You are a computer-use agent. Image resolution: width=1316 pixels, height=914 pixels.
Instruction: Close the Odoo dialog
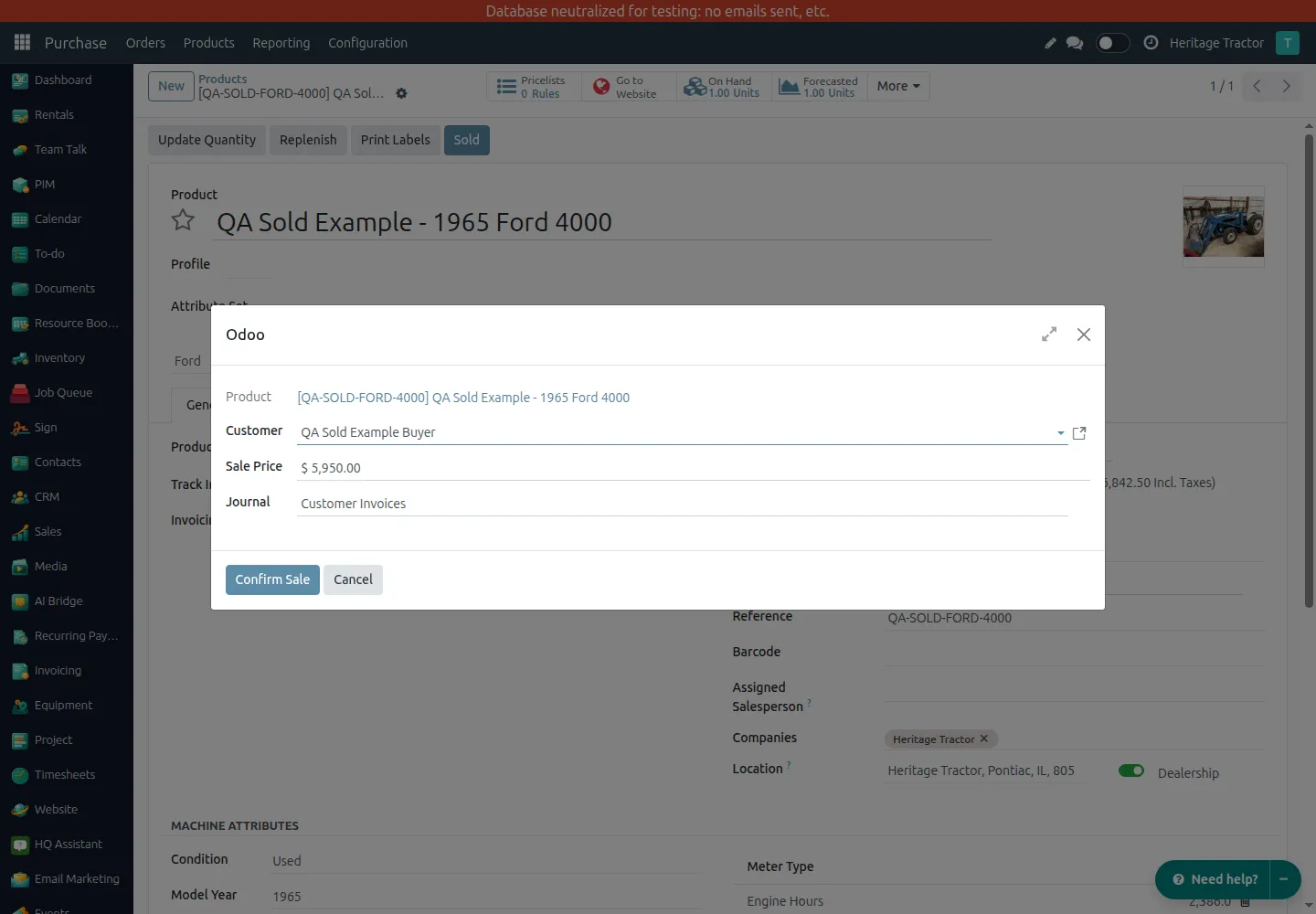coord(1084,335)
